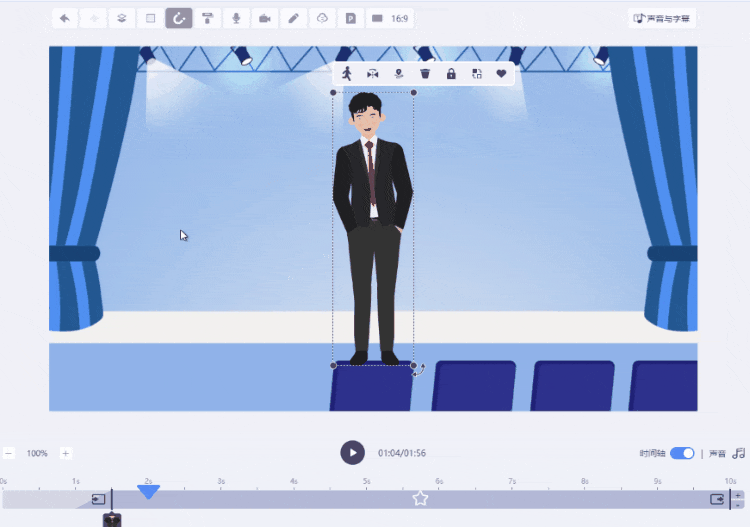750x527 pixels.
Task: Click the small plus at timeline end
Action: coord(738,495)
